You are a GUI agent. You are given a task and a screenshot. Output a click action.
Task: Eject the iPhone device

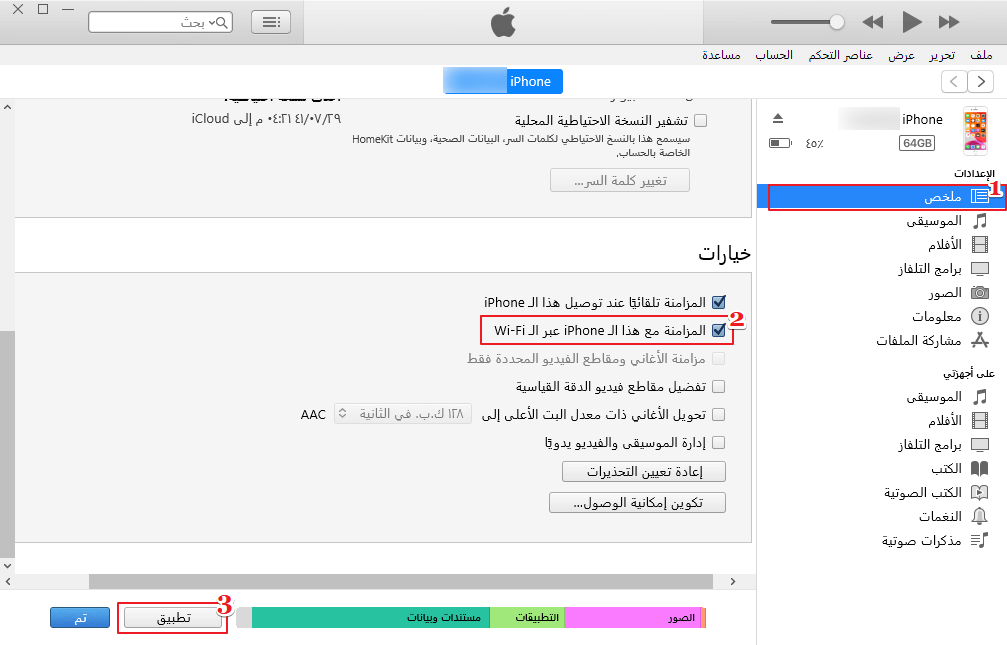[778, 118]
